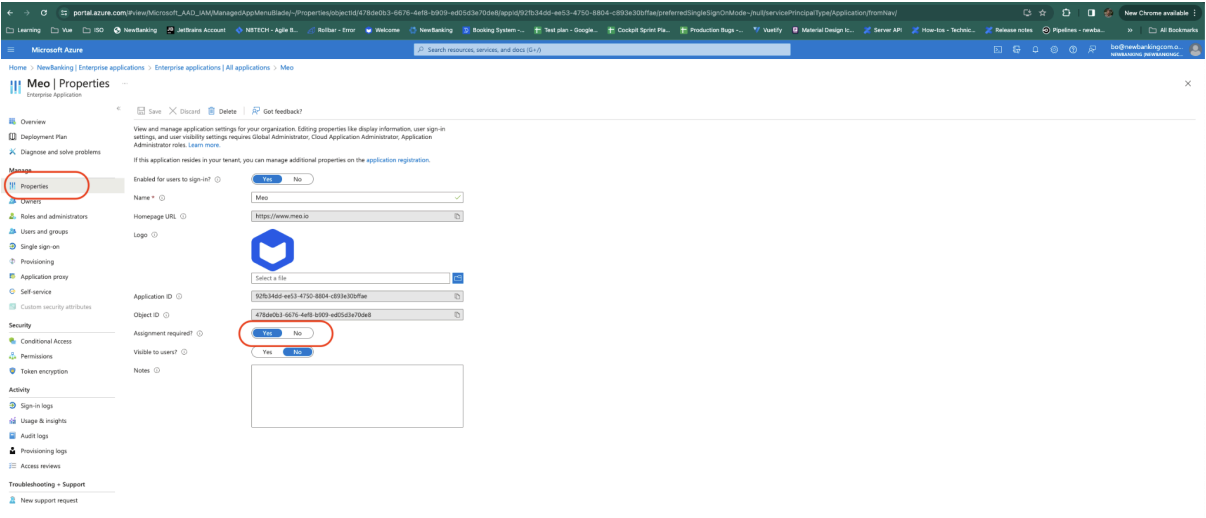Open the Overview page in sidebar
Screen dimensions: 1206x518
point(34,121)
